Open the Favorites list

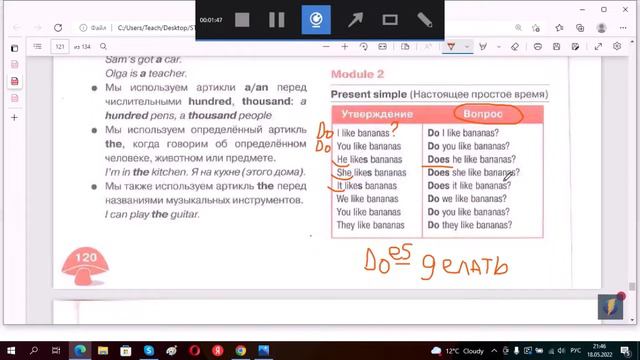tap(559, 28)
